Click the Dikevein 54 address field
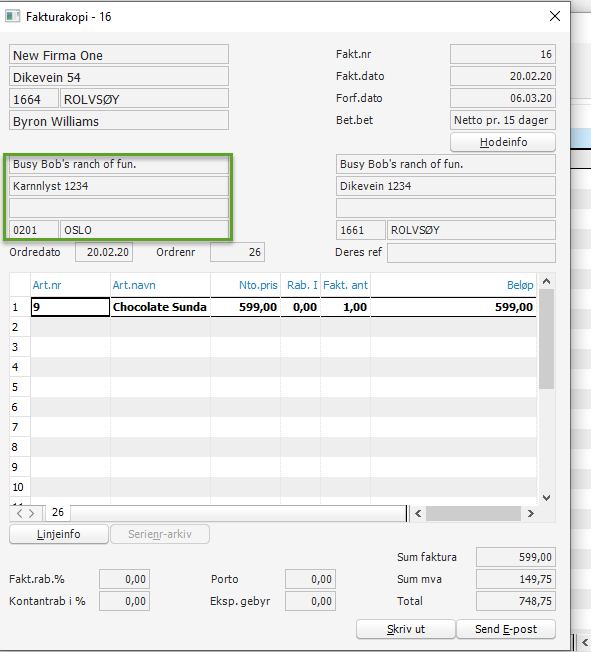The height and width of the screenshot is (652, 591). click(x=119, y=77)
